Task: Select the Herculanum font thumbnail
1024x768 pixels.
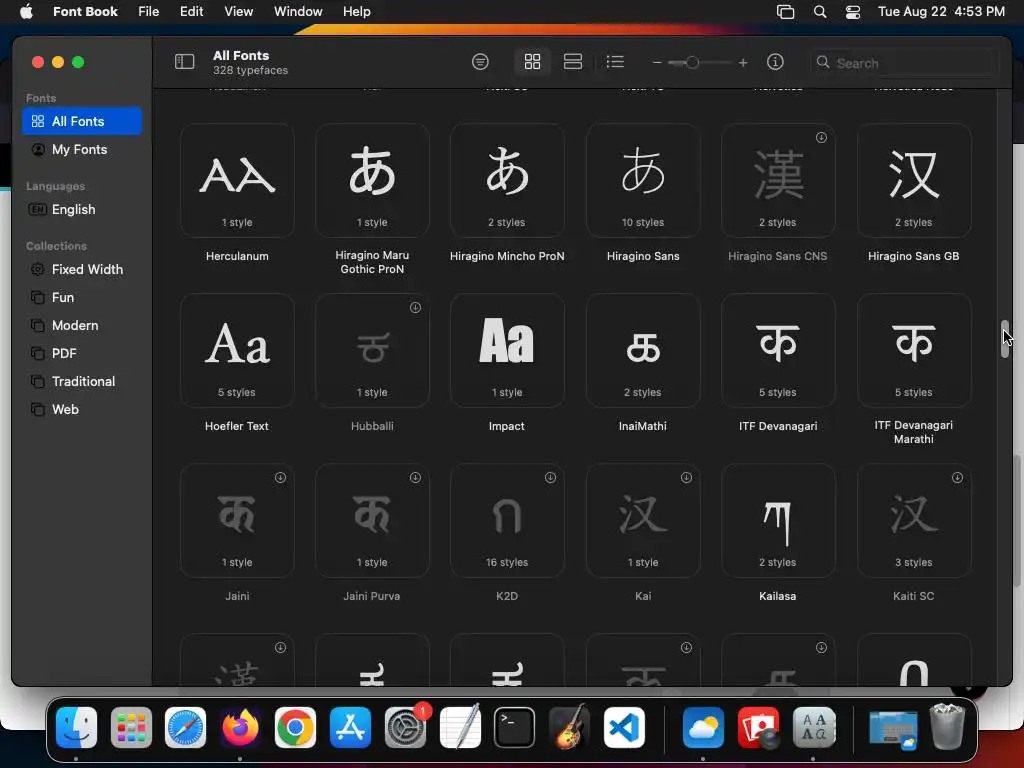Action: tap(237, 180)
